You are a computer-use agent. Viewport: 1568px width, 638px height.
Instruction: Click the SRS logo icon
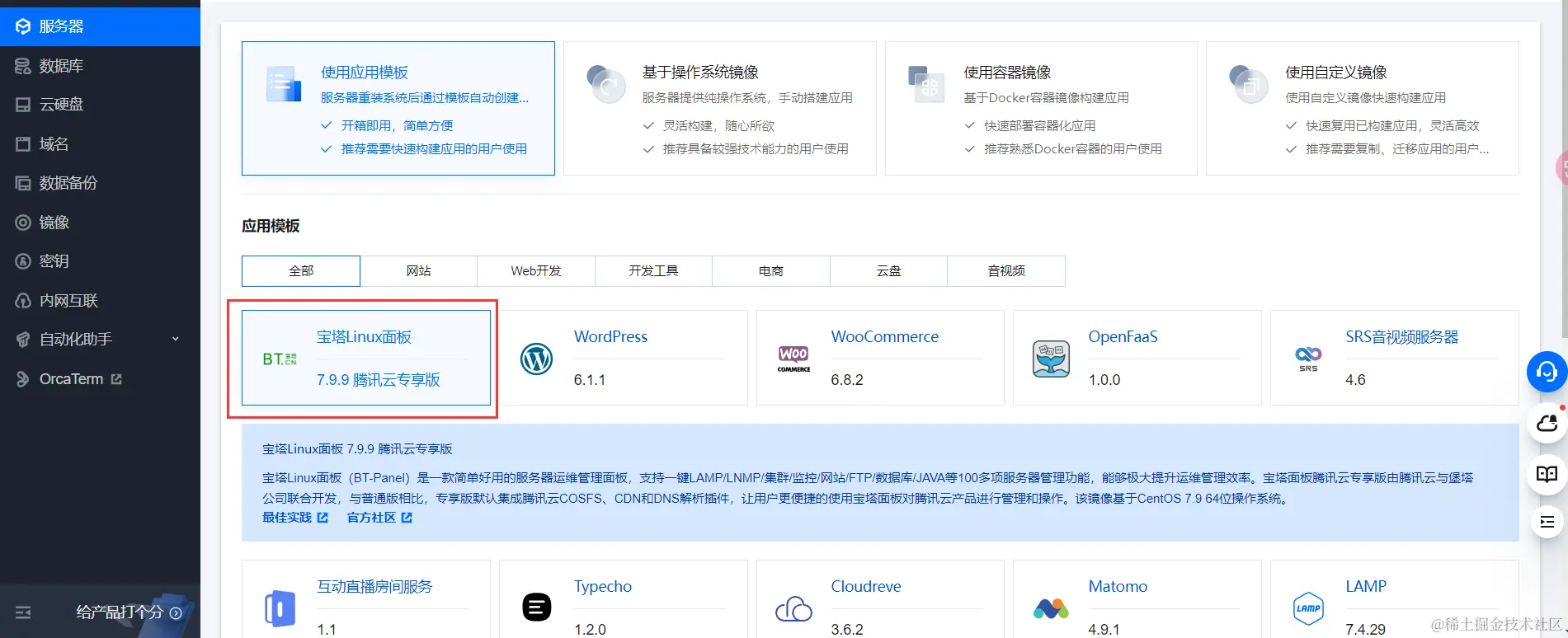[x=1308, y=359]
